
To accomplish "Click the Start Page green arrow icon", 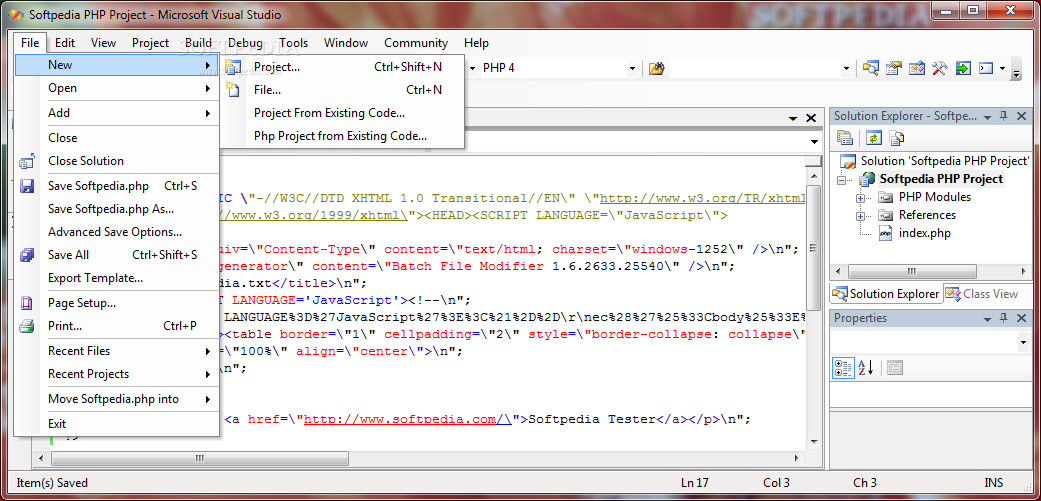I will tap(963, 68).
